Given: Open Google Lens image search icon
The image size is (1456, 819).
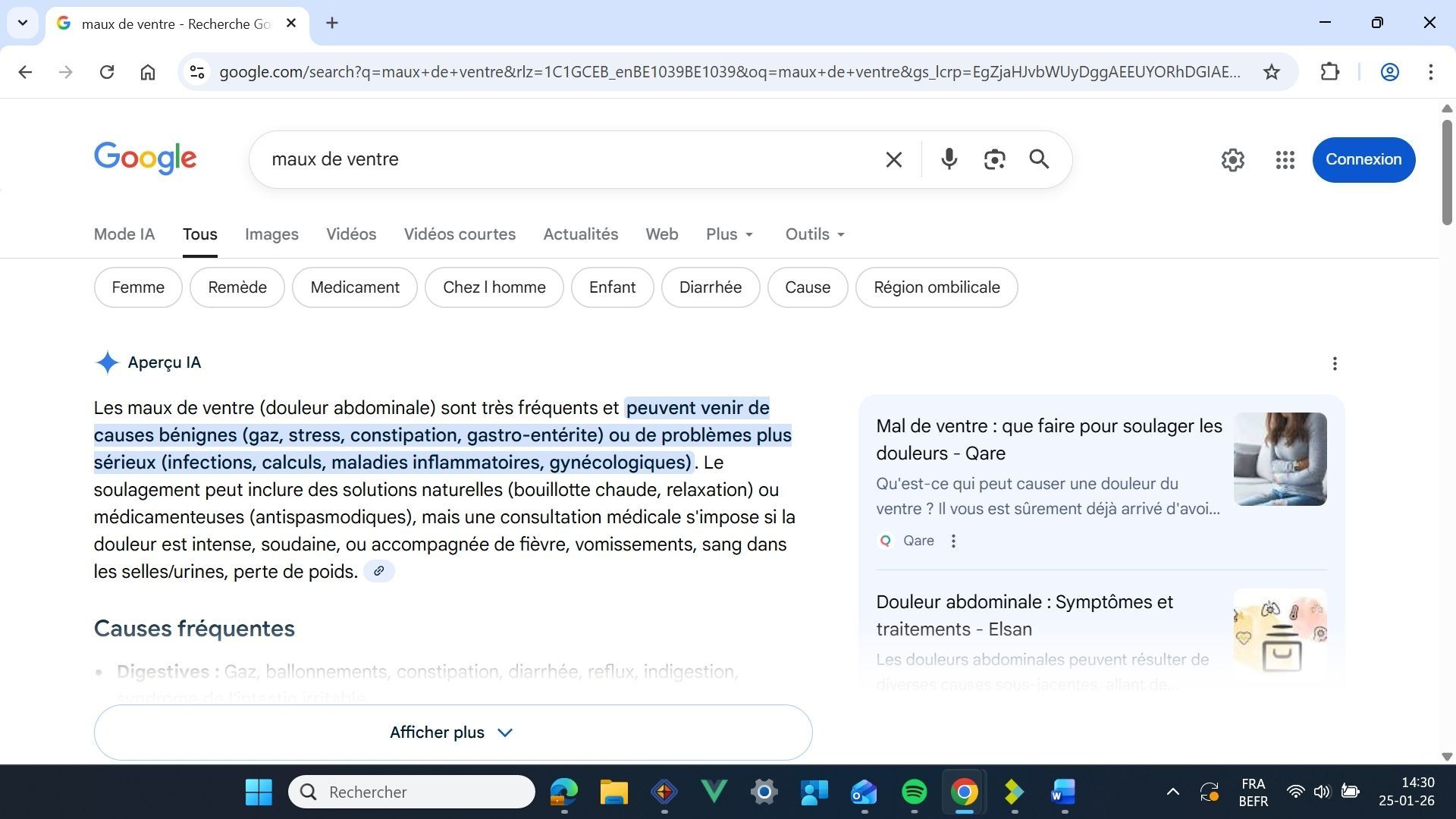Looking at the screenshot, I should click(x=994, y=159).
